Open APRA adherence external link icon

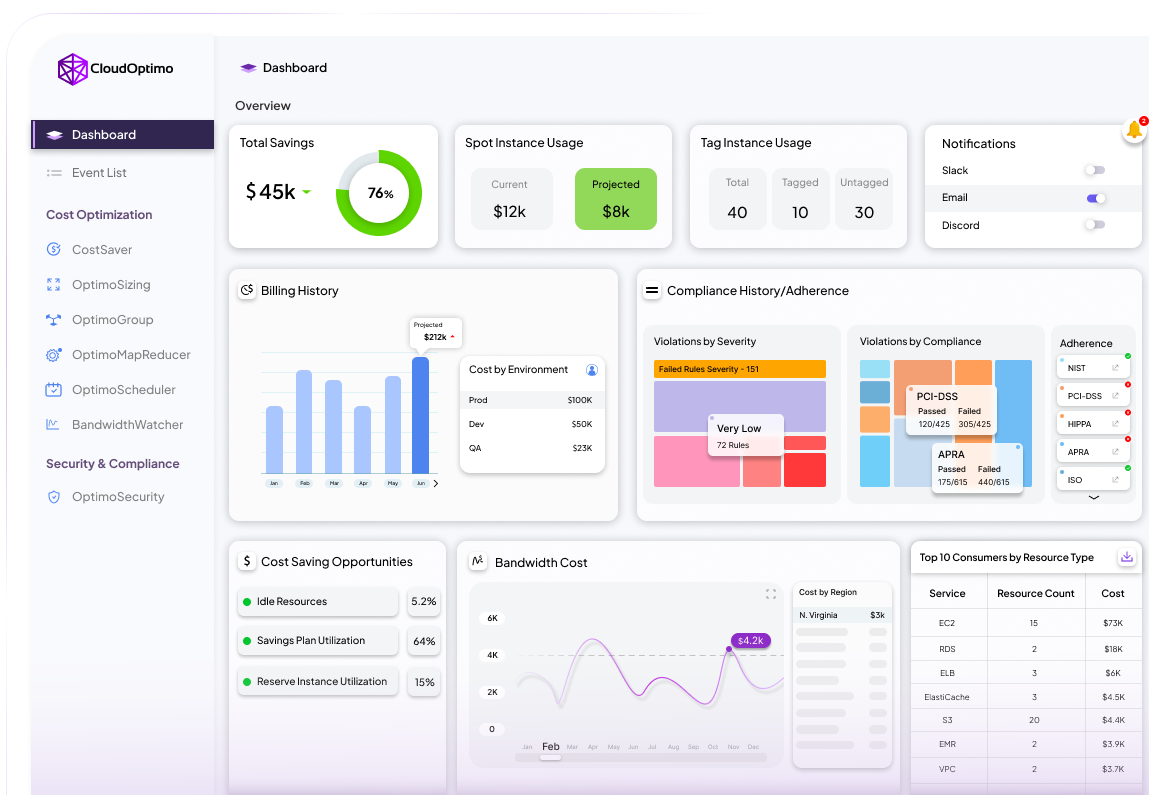pos(1115,451)
